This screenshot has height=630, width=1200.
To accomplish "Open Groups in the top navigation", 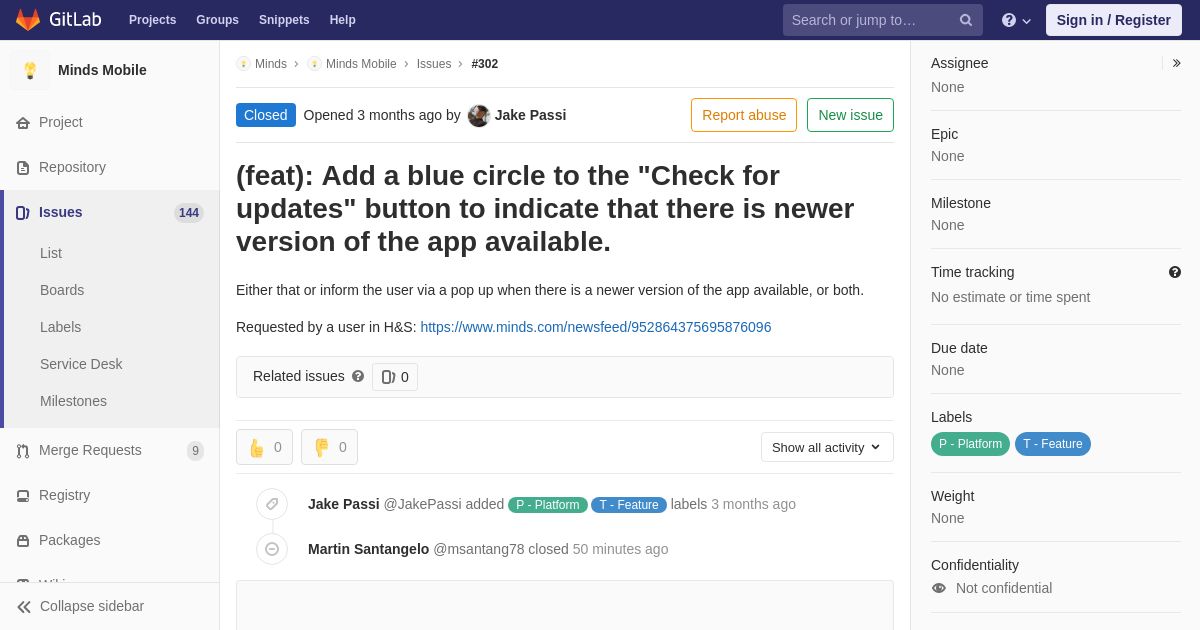I will click(x=217, y=20).
